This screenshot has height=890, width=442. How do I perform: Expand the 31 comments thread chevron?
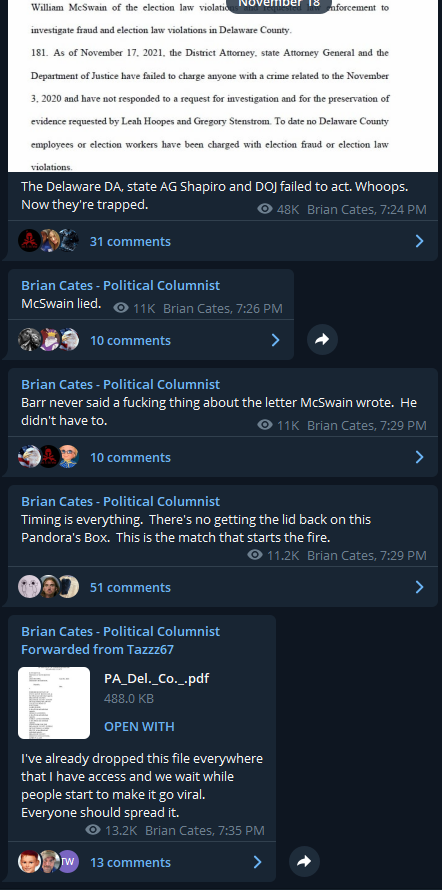419,241
